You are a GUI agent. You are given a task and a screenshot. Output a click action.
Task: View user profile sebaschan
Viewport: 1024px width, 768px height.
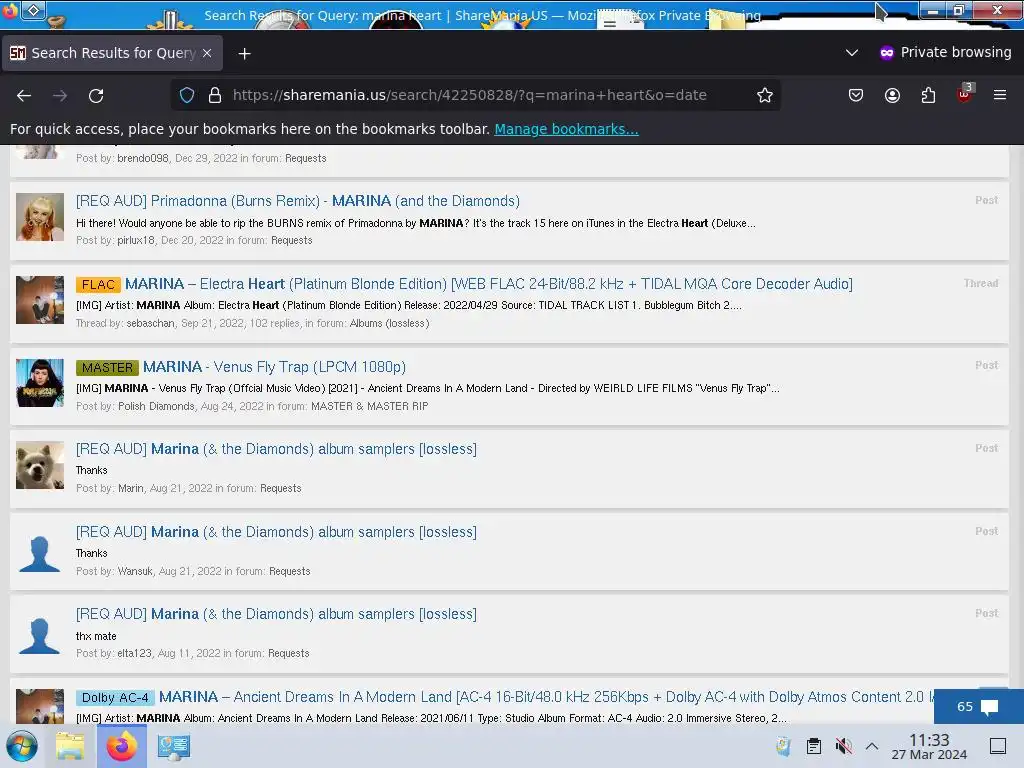point(150,323)
